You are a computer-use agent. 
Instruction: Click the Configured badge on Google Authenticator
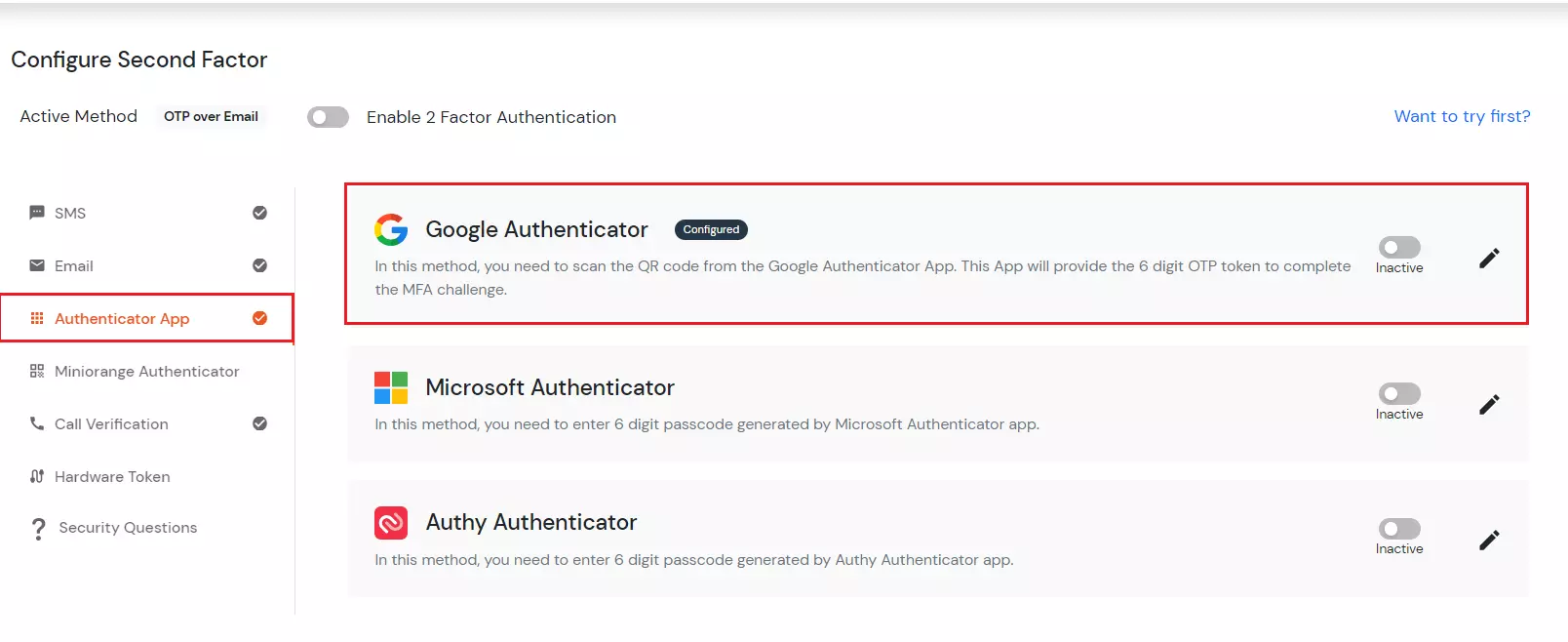[x=711, y=229]
